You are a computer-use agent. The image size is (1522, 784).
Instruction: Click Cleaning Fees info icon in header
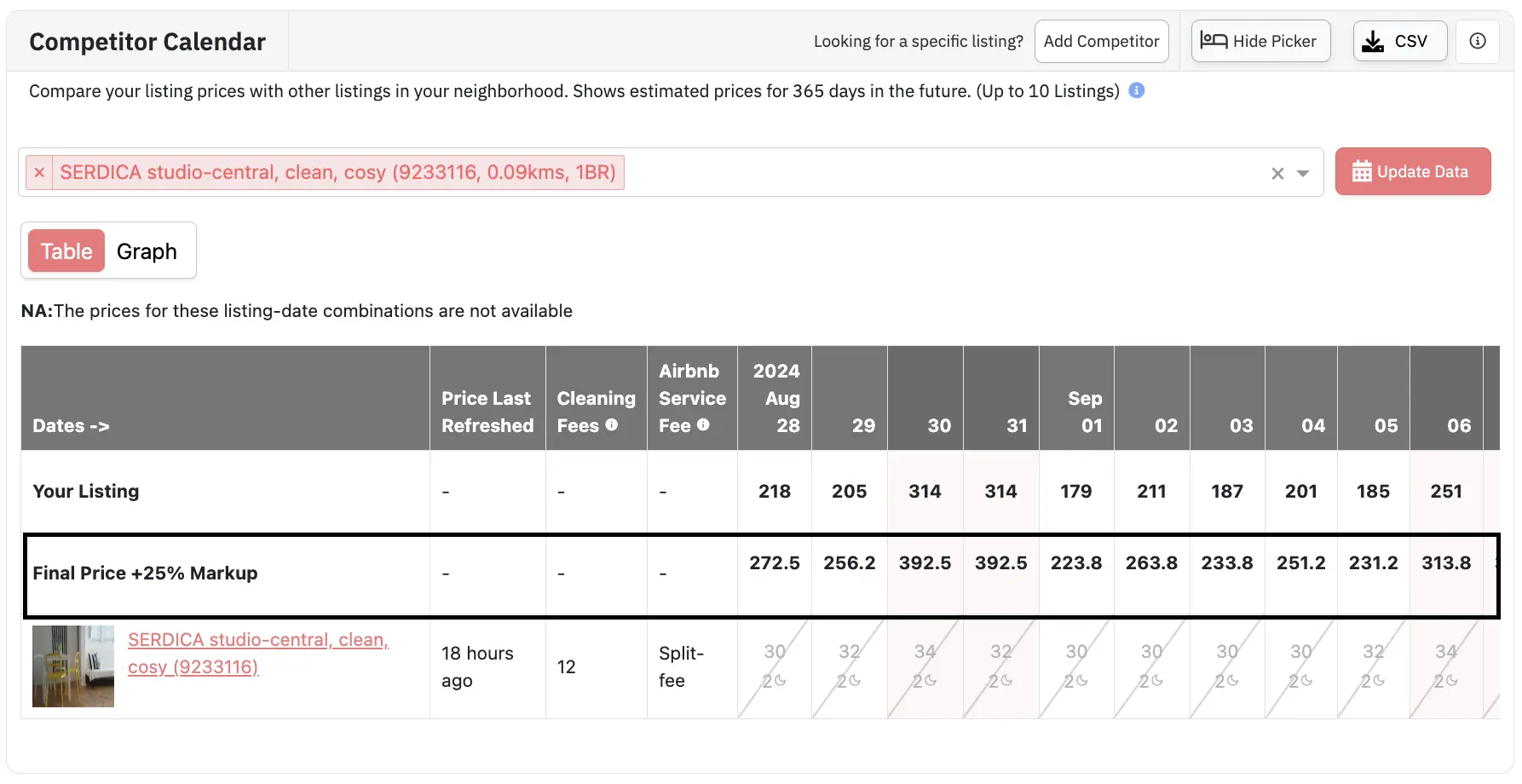tap(611, 425)
